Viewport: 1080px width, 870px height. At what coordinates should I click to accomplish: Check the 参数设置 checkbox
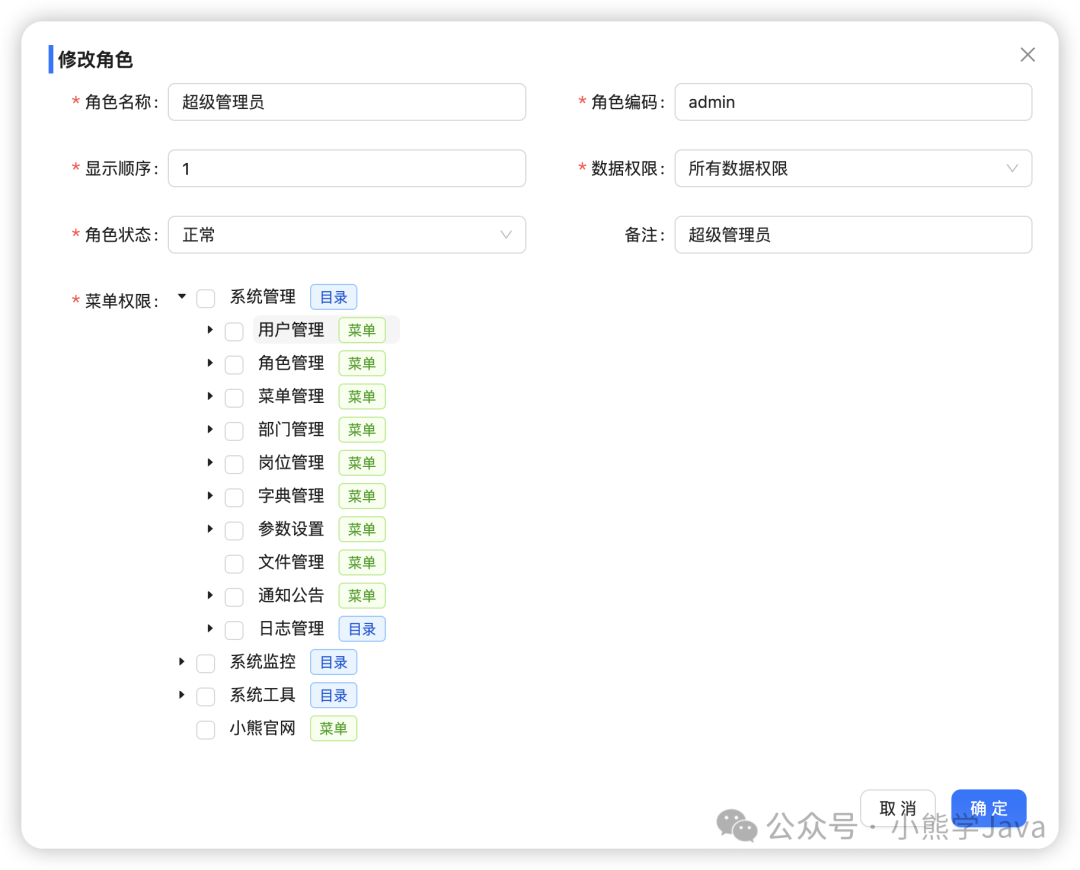click(x=234, y=530)
